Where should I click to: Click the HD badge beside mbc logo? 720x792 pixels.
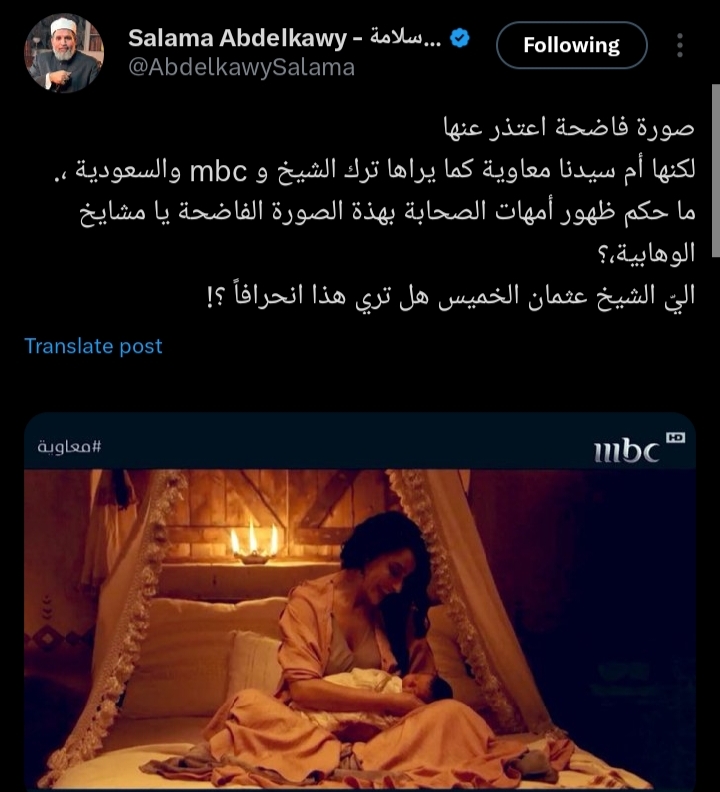675,437
